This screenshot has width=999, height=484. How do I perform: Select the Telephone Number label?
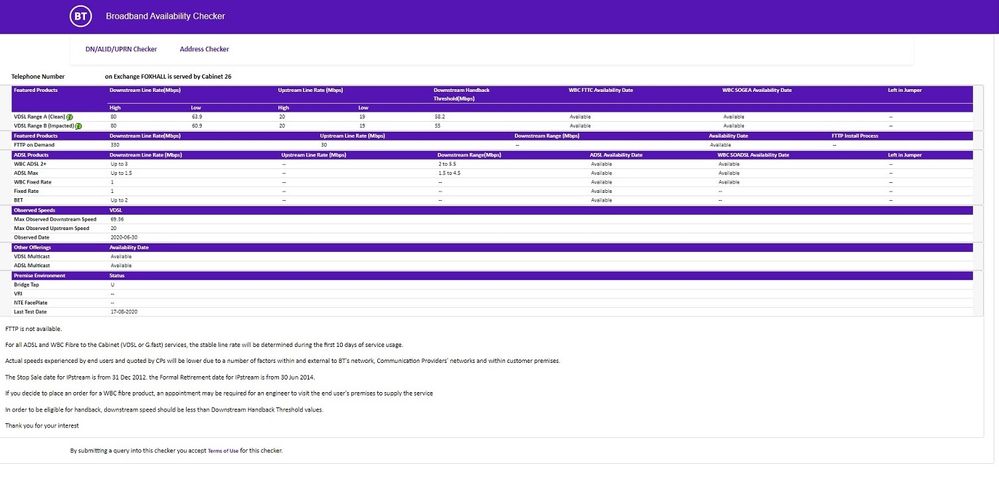click(38, 76)
